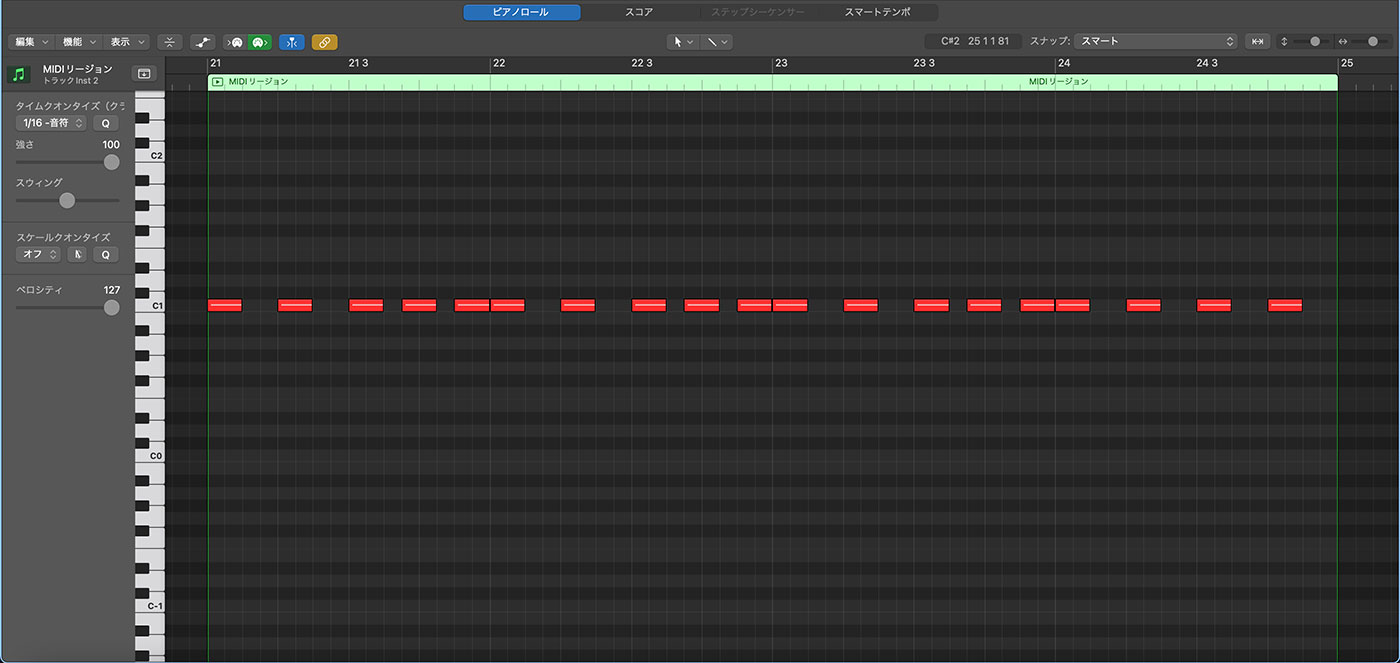The width and height of the screenshot is (1400, 663).
Task: Click ruler at position 21 3
Action: point(358,63)
